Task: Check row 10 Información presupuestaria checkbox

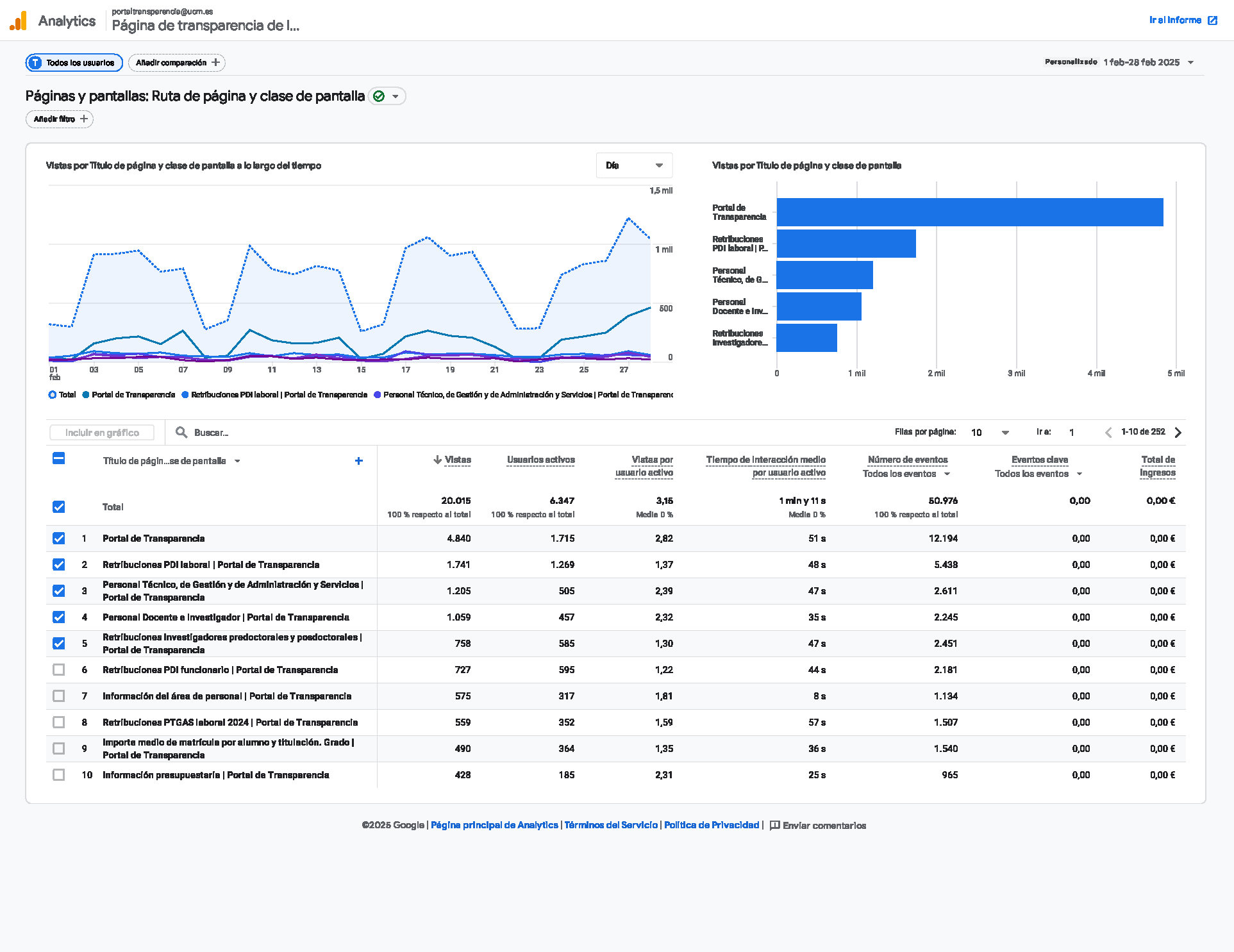Action: point(58,775)
